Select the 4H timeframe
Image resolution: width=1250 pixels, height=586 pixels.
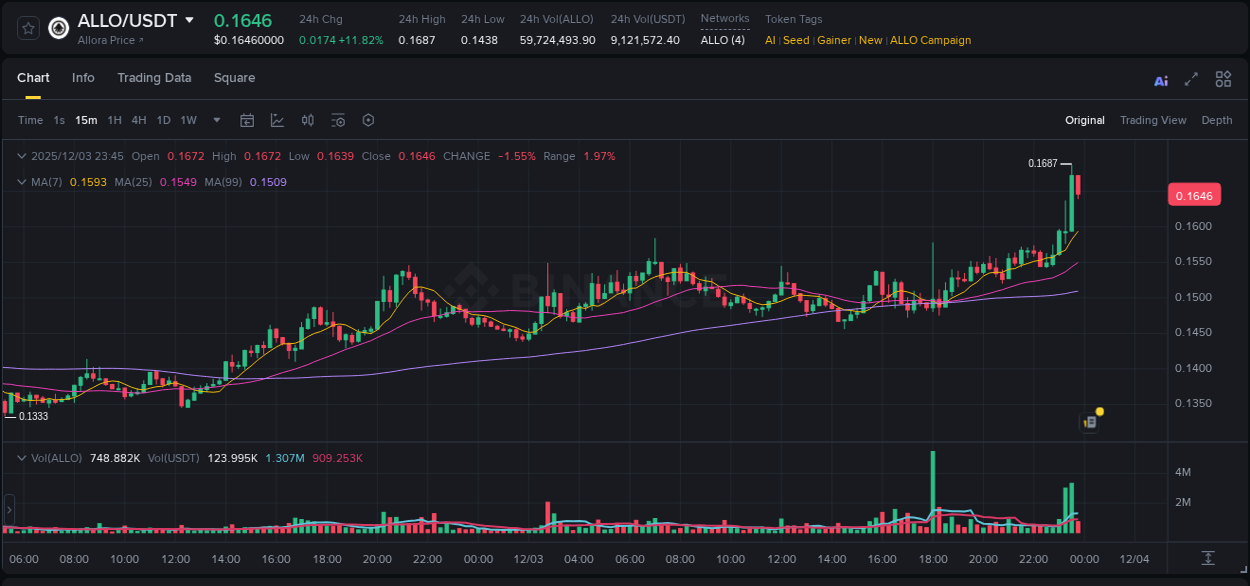click(137, 120)
